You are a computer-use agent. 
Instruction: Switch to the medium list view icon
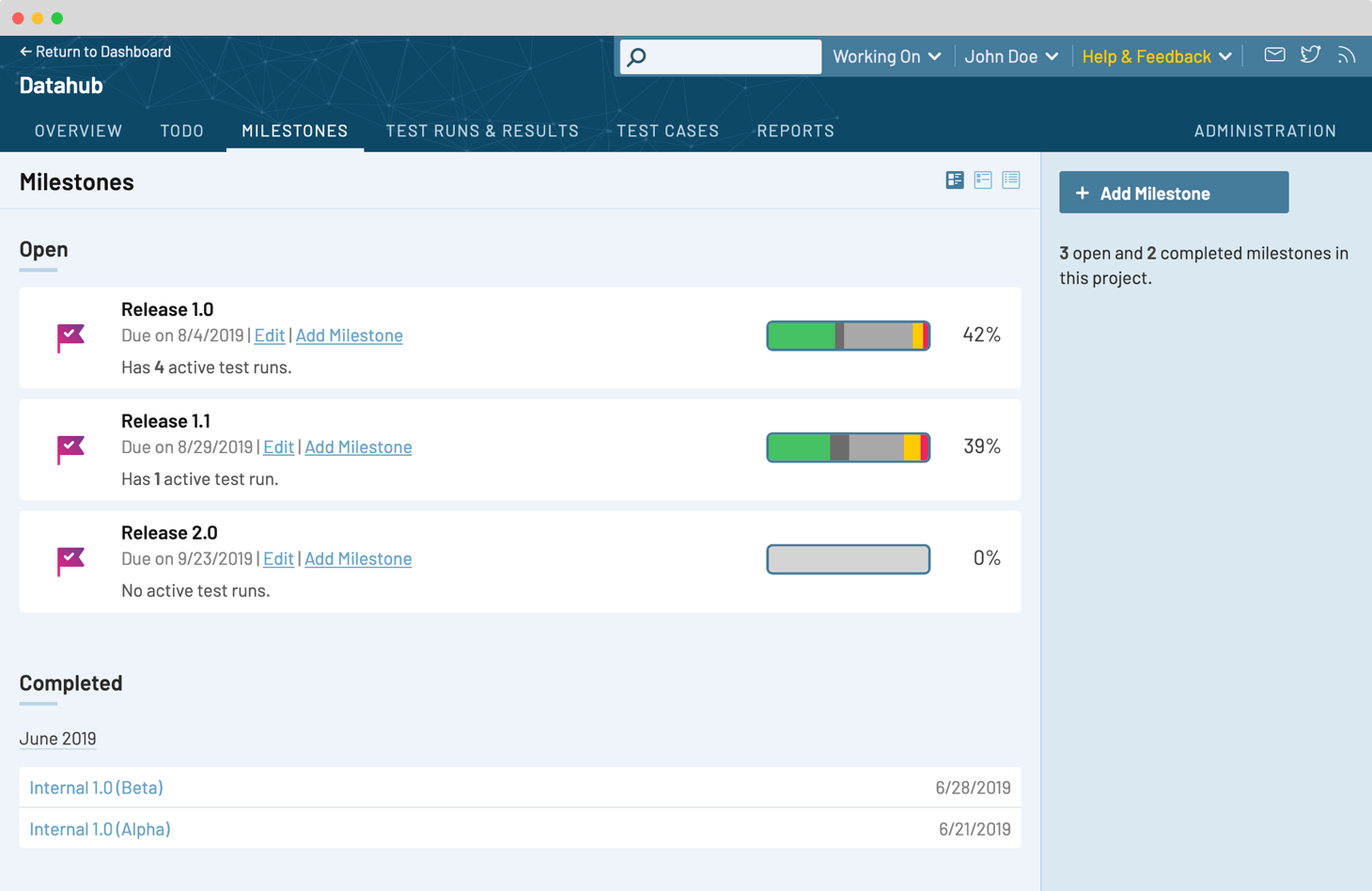pos(983,180)
